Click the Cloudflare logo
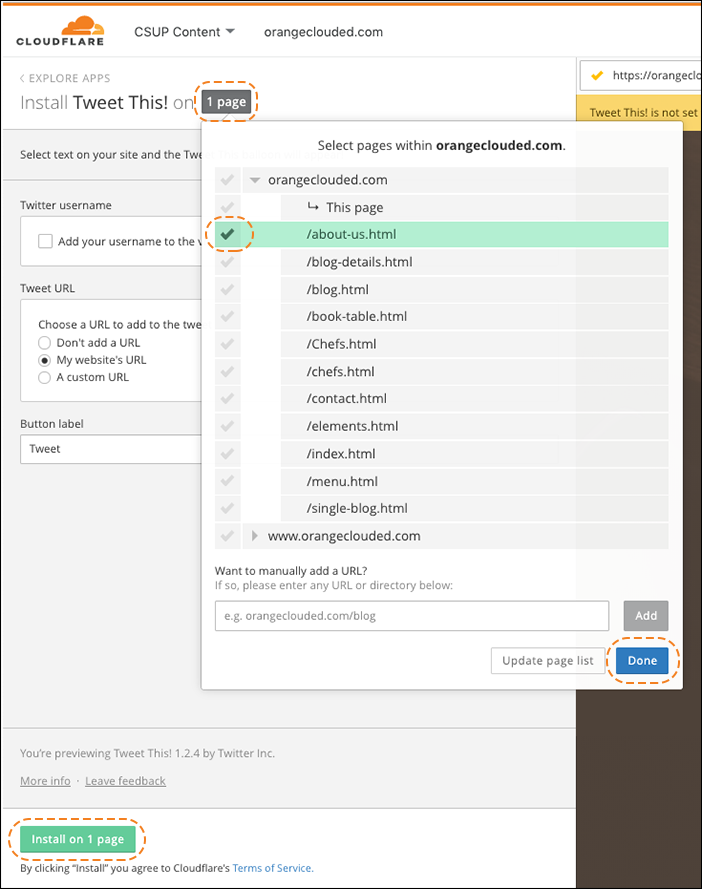Viewport: 702px width, 889px height. [x=60, y=32]
